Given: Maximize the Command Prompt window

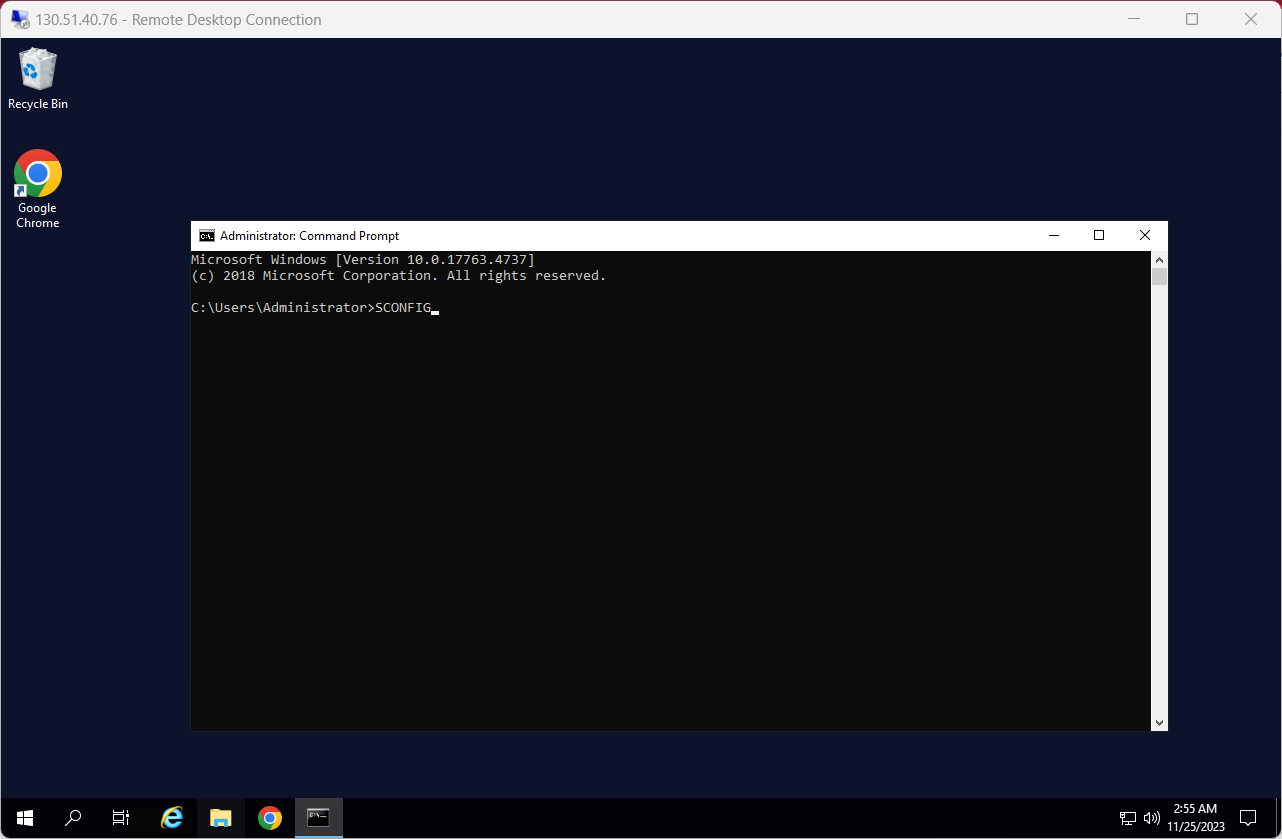Looking at the screenshot, I should [1099, 236].
